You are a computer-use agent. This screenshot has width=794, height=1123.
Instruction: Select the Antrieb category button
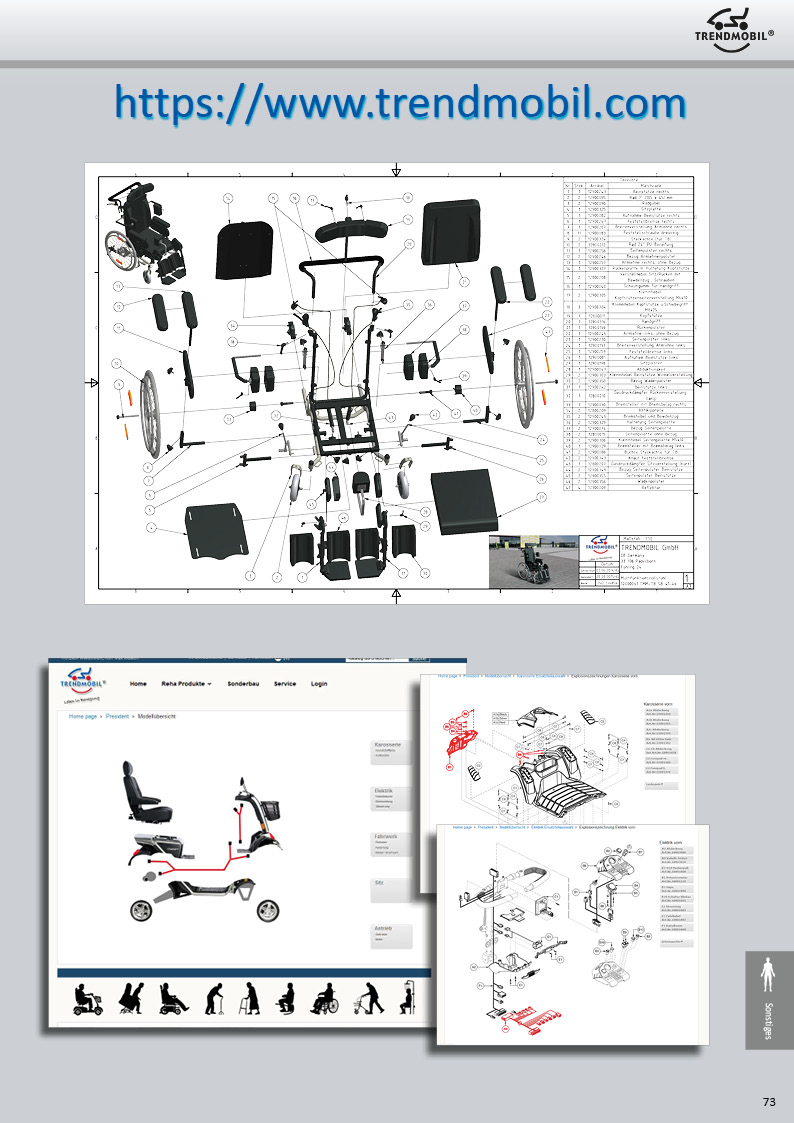tap(392, 936)
